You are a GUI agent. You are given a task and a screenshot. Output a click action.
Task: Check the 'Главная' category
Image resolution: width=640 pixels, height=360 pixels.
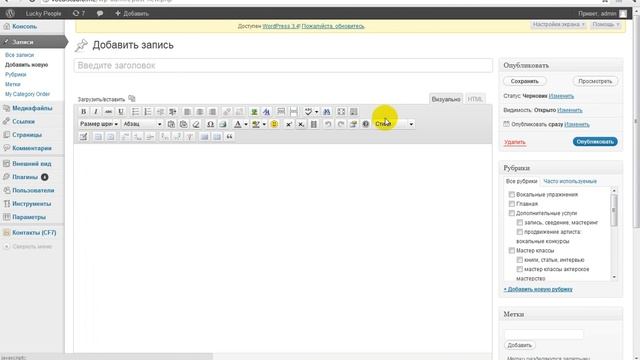[511, 204]
